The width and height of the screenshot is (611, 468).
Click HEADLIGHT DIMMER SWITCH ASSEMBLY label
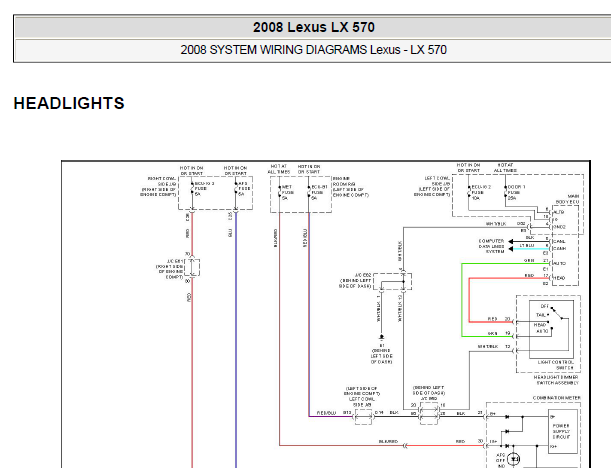[x=556, y=380]
